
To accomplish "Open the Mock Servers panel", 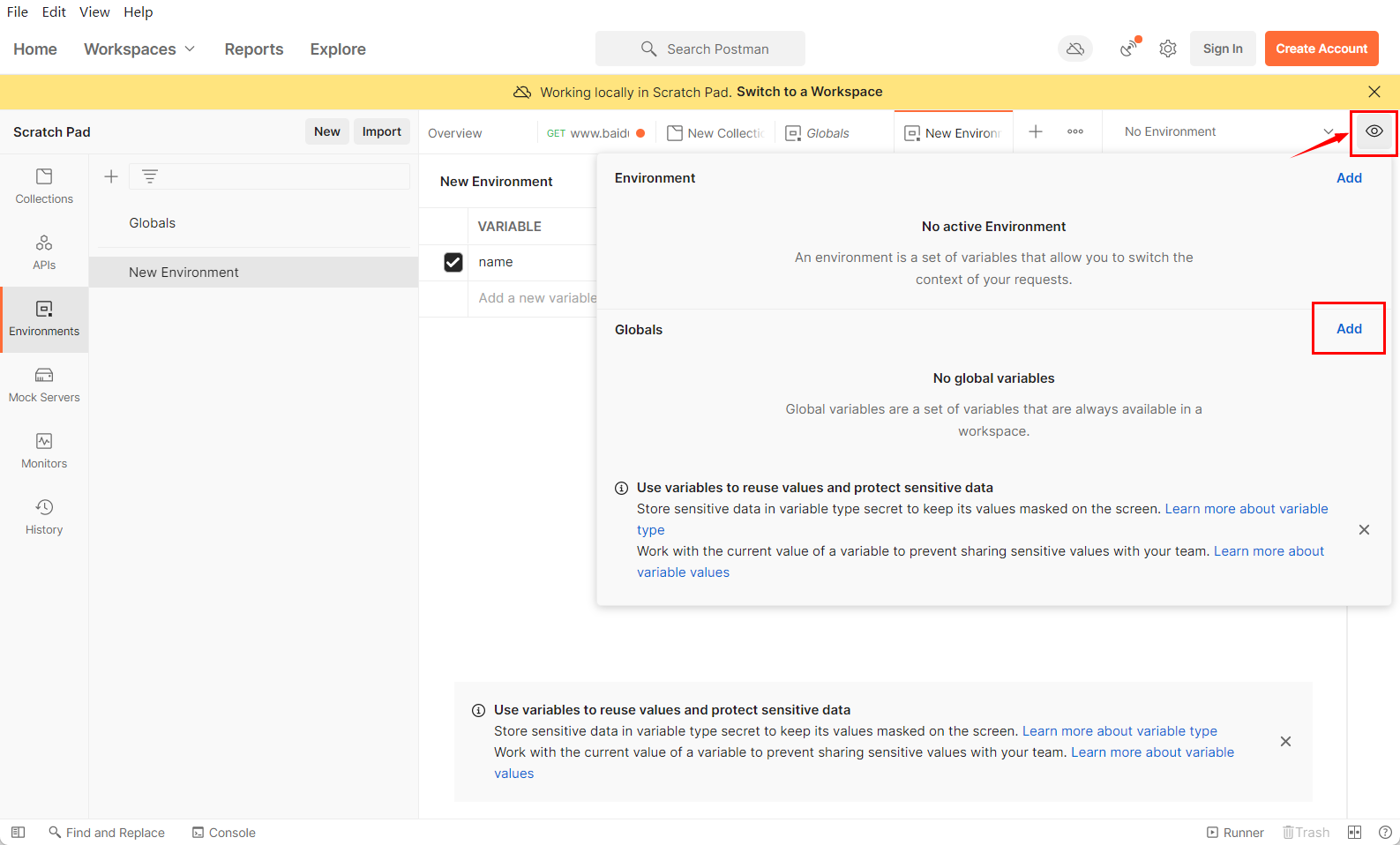I will tap(44, 385).
